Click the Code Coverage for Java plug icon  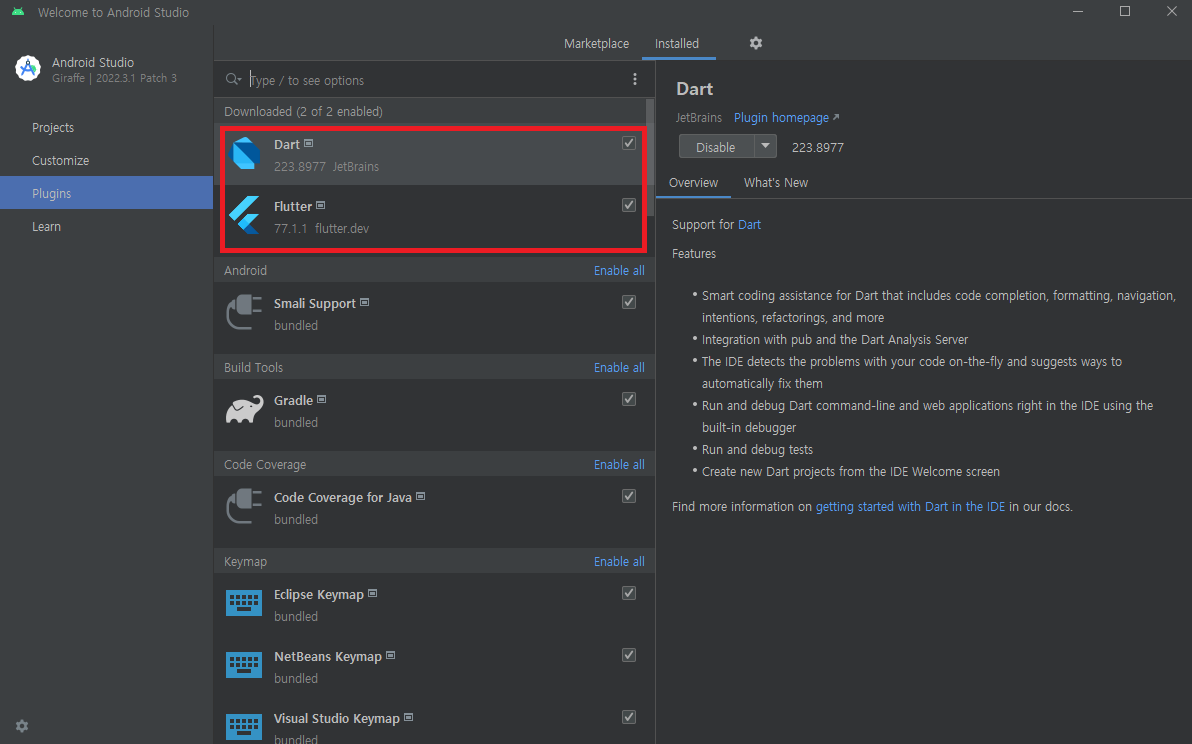pos(244,507)
